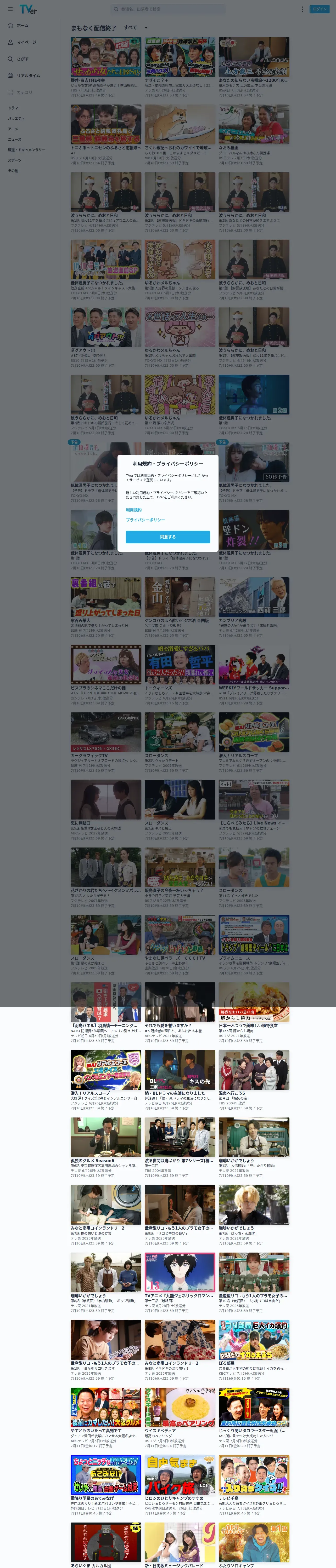Screen dimensions: 336x1568
Task: Open やすとものいたって真剣です thumbnail
Action: pos(106,1408)
